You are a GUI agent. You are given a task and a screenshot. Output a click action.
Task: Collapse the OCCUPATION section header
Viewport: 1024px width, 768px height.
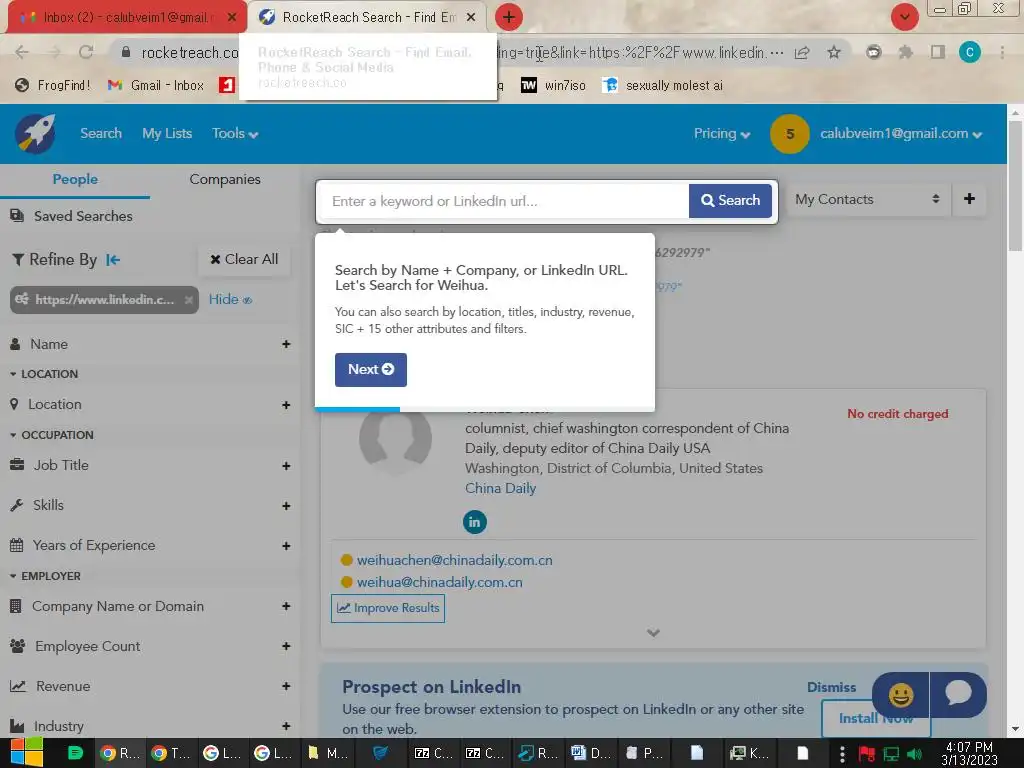(52, 435)
